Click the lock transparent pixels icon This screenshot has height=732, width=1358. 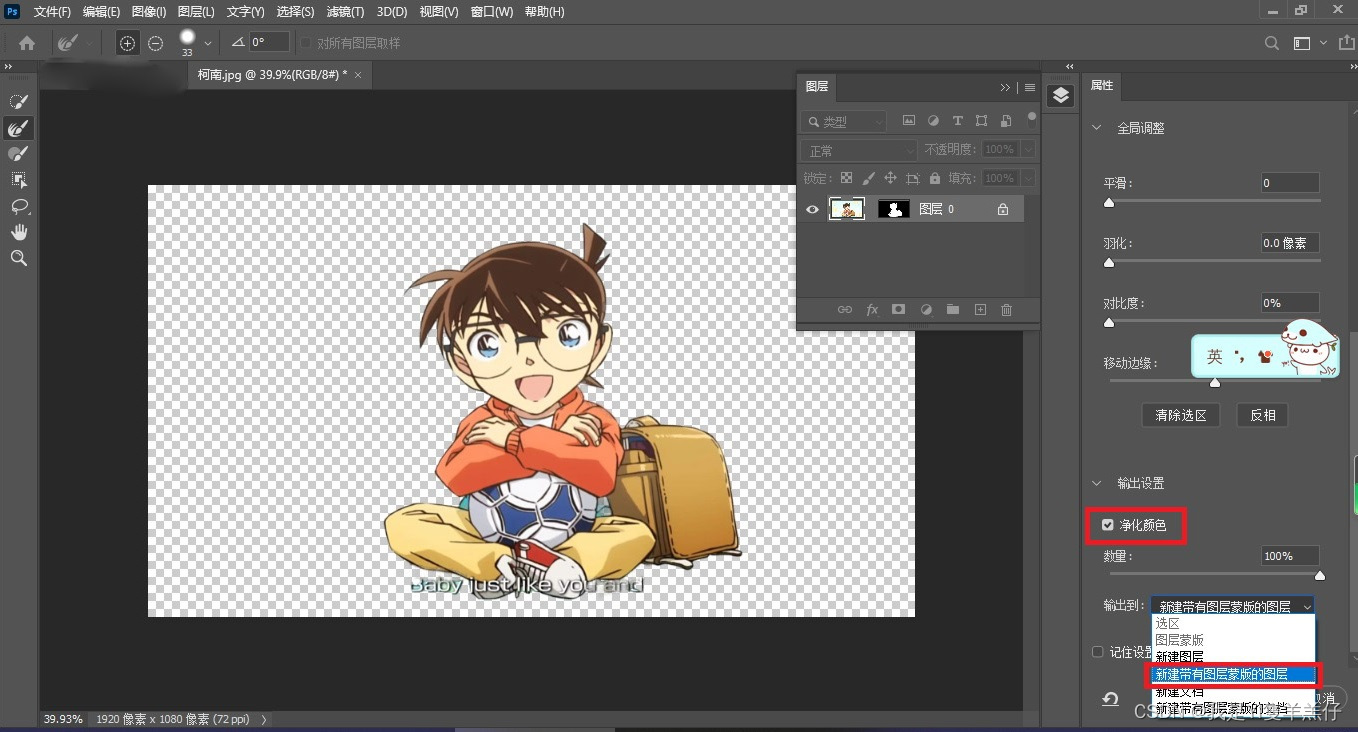[x=846, y=178]
